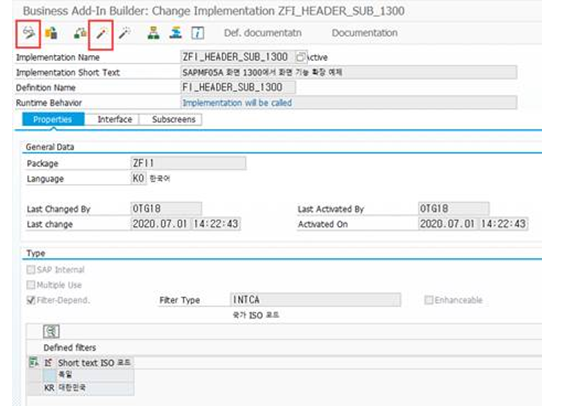578x407 pixels.
Task: Open the Subscreens tab
Action: (173, 119)
